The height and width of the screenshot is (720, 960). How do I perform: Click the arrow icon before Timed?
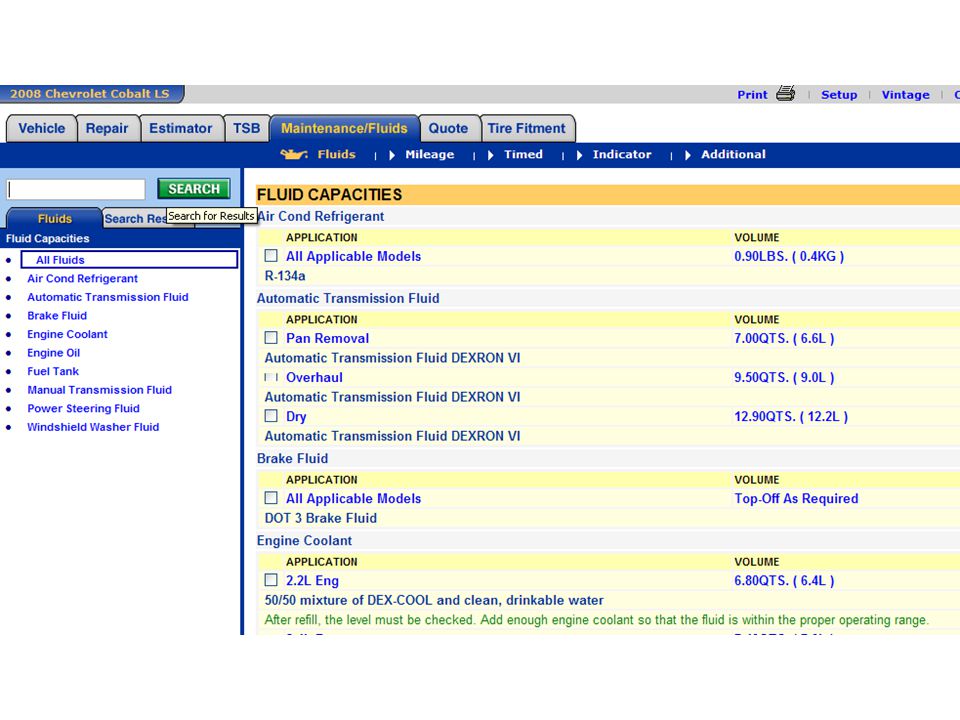pos(490,155)
